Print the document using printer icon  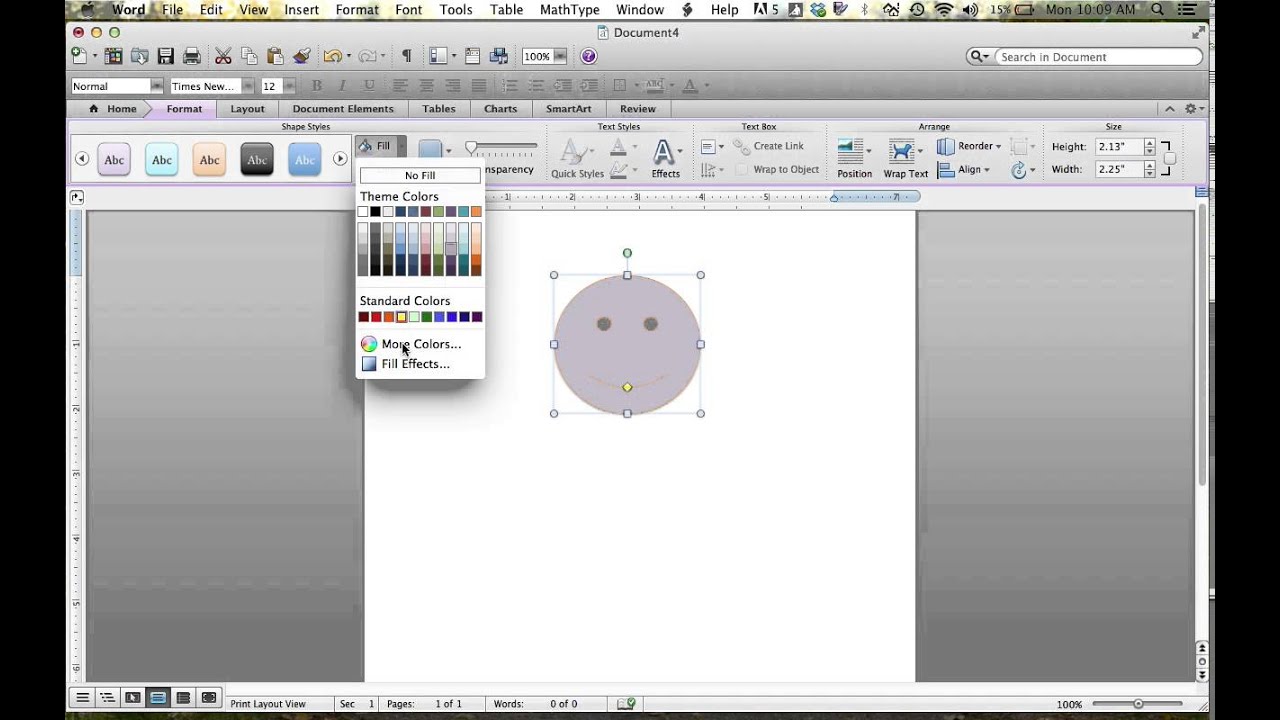191,56
